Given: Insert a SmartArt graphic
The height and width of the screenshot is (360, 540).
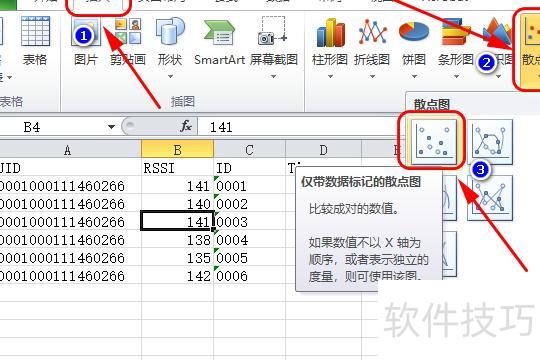Looking at the screenshot, I should point(219,32).
